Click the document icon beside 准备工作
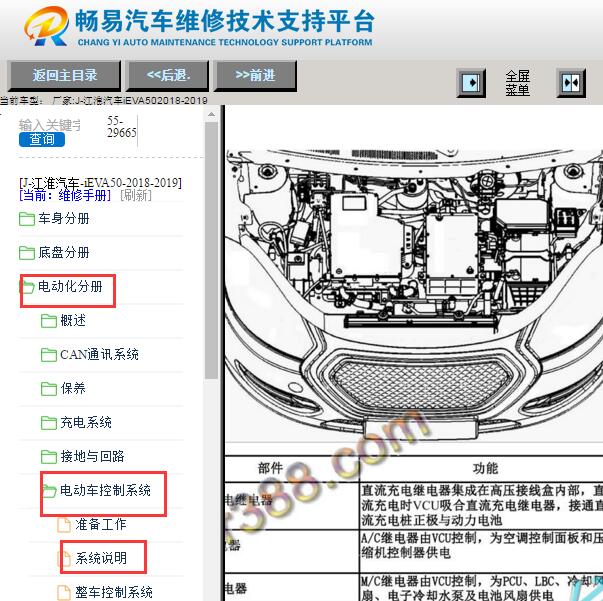 click(64, 525)
